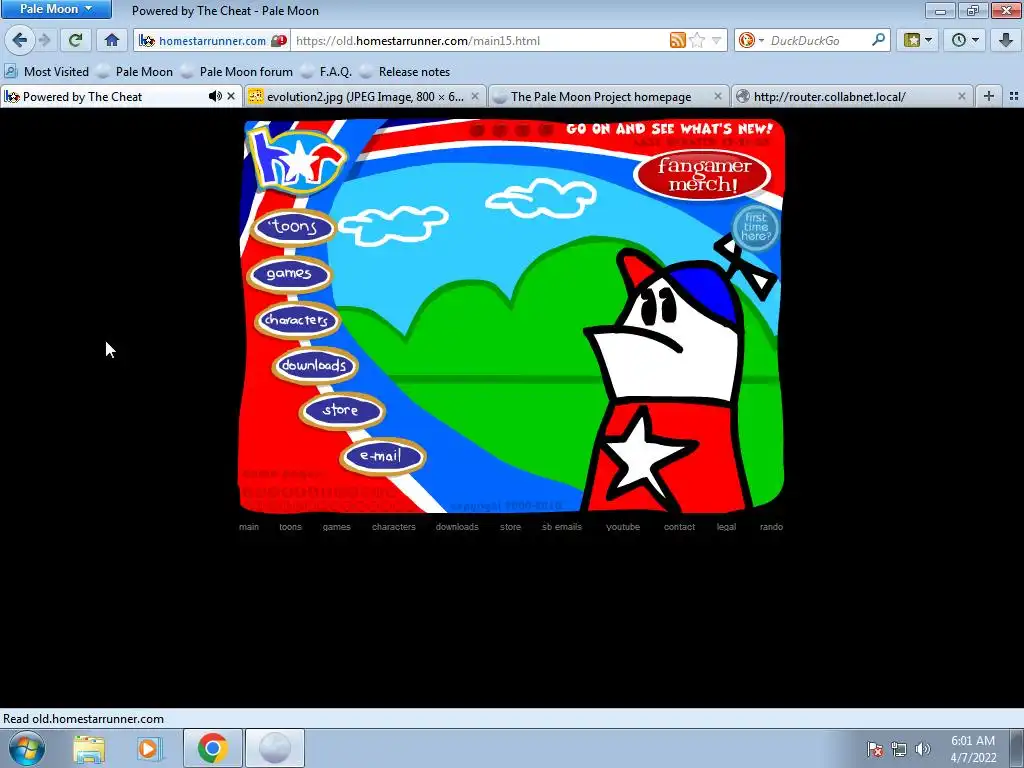Image resolution: width=1024 pixels, height=768 pixels.
Task: Click the homestarrunner.com site identity button
Action: [x=212, y=40]
